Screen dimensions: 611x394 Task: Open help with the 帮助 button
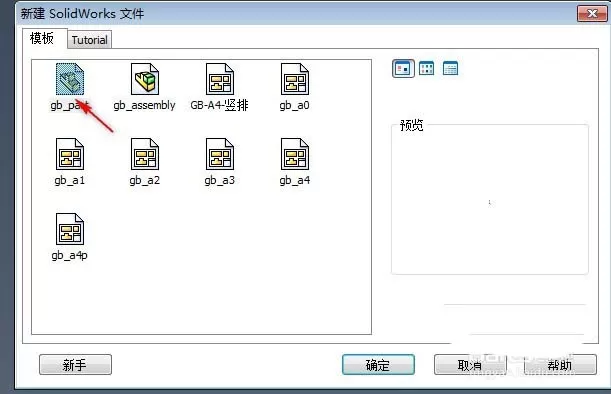pos(560,365)
